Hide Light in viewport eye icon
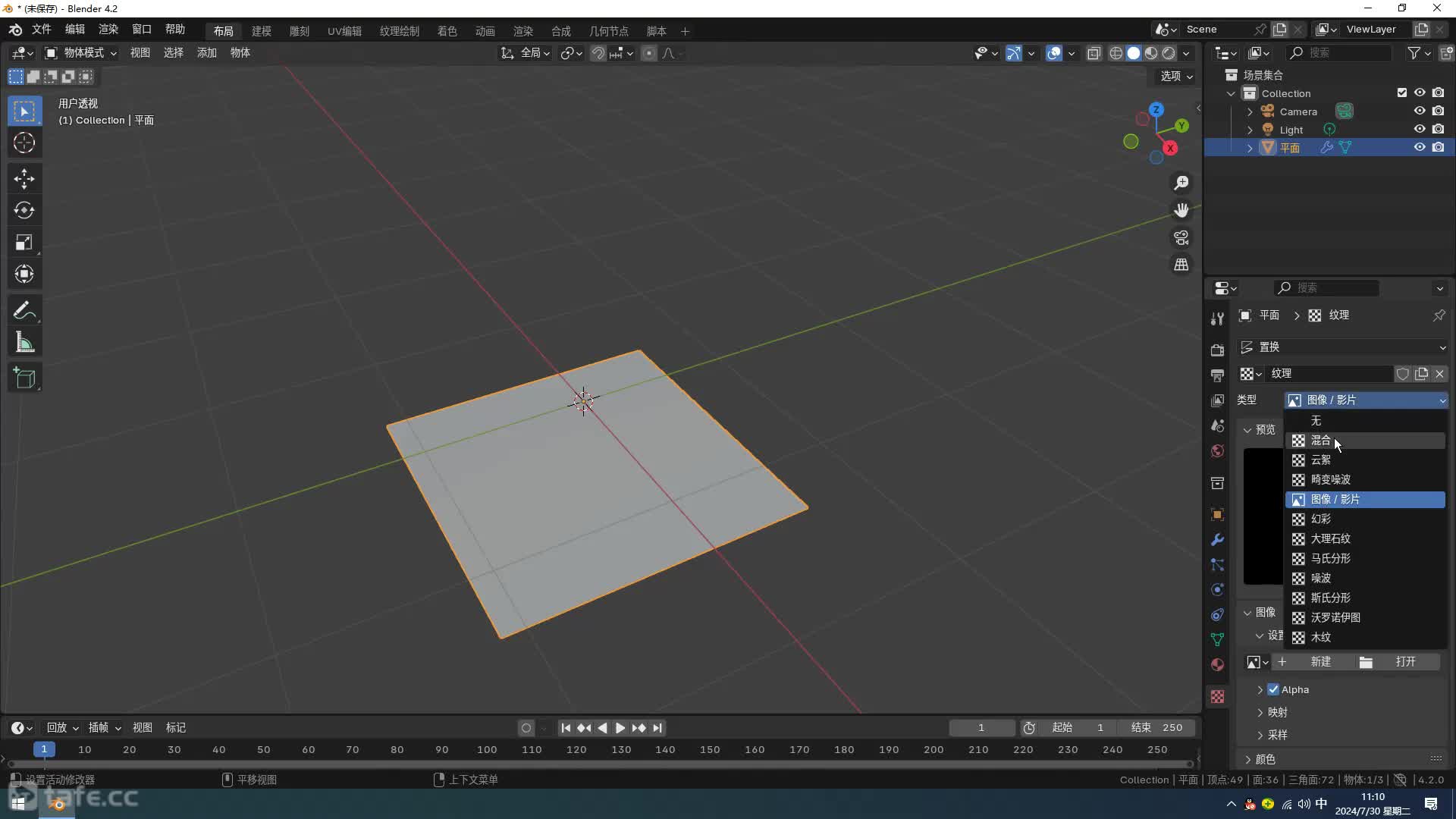1456x819 pixels. click(1420, 129)
